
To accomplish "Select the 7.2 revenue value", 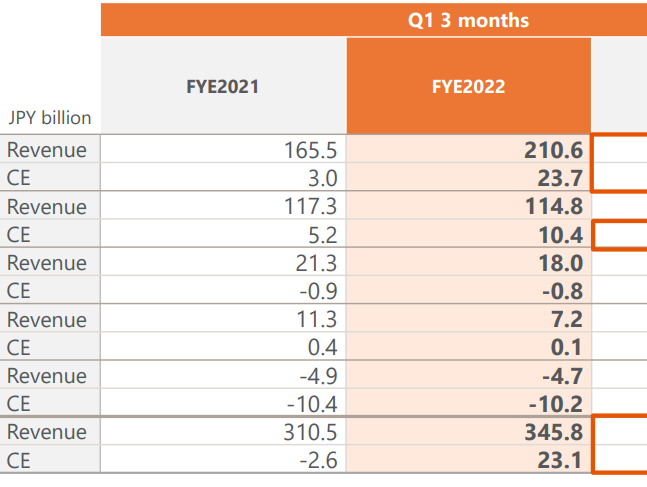I will coord(567,320).
